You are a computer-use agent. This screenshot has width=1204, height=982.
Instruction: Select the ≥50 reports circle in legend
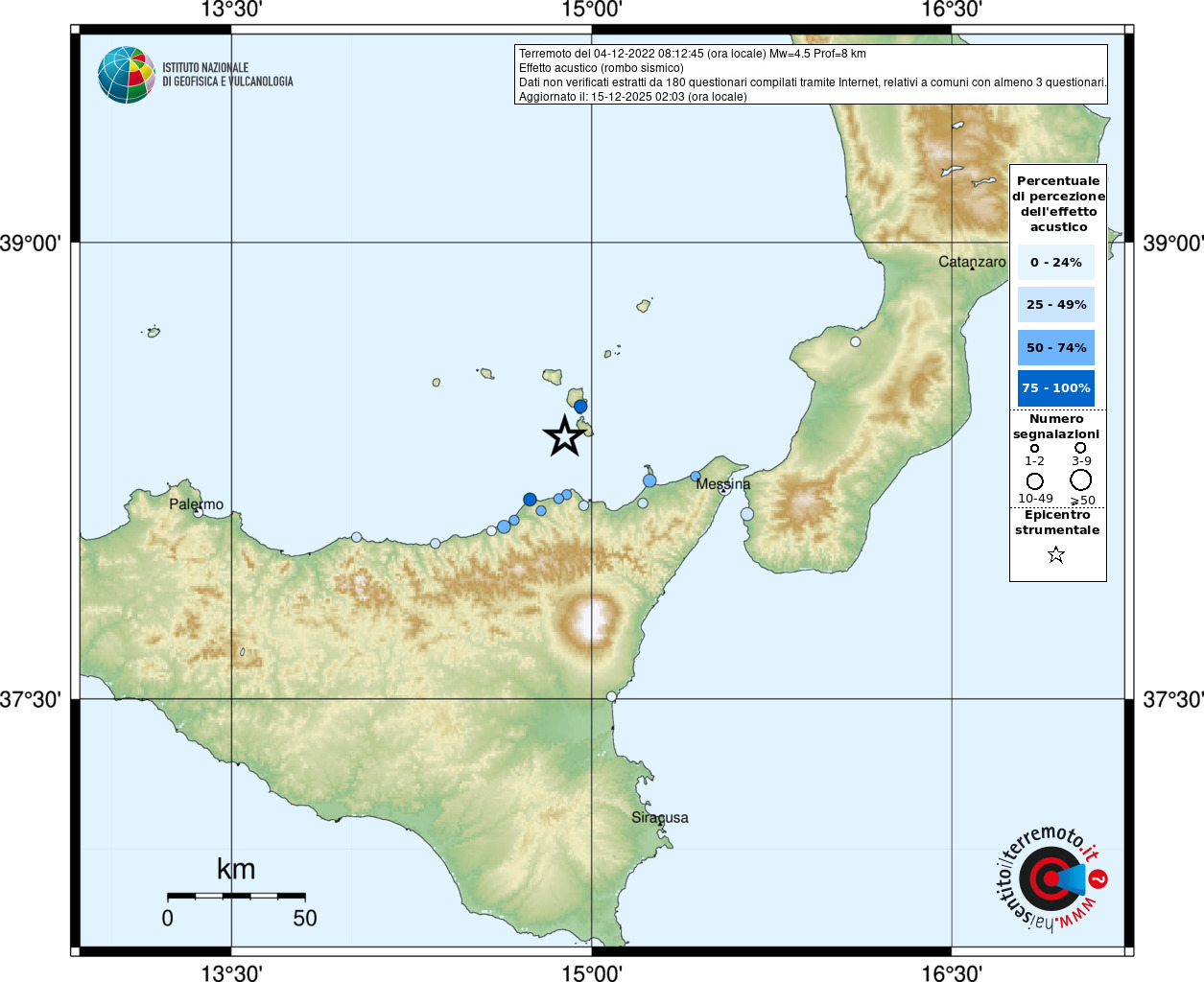[1081, 480]
